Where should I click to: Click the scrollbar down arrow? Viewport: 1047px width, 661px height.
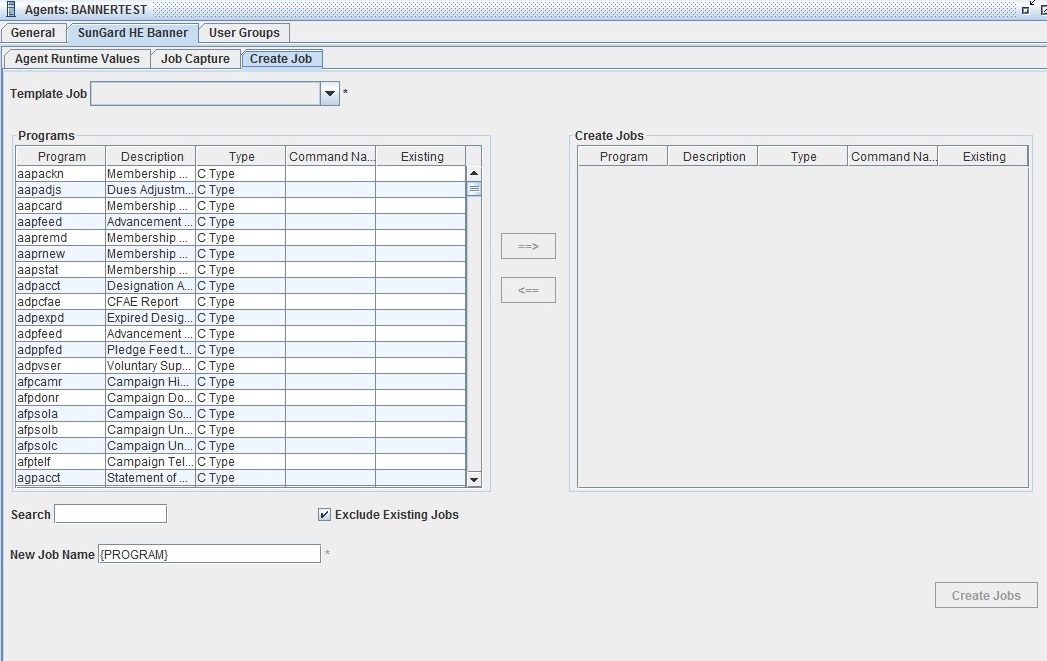click(x=473, y=478)
